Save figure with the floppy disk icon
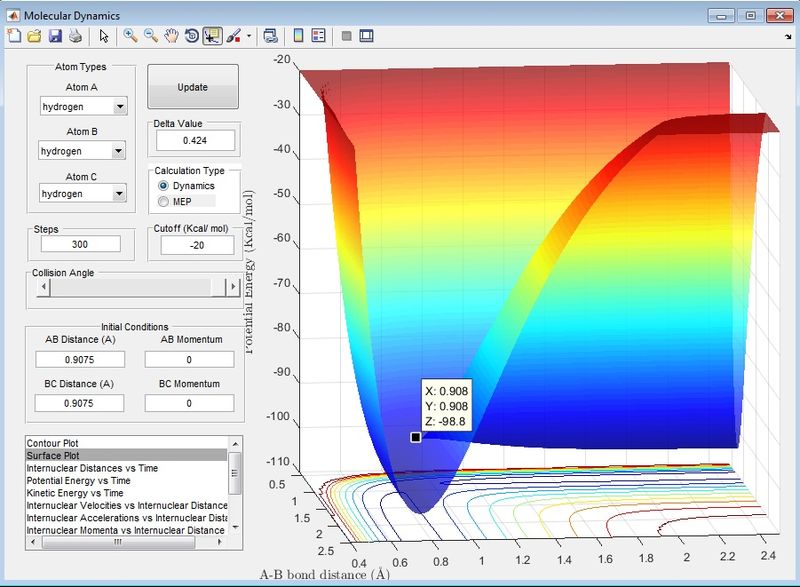 point(55,36)
